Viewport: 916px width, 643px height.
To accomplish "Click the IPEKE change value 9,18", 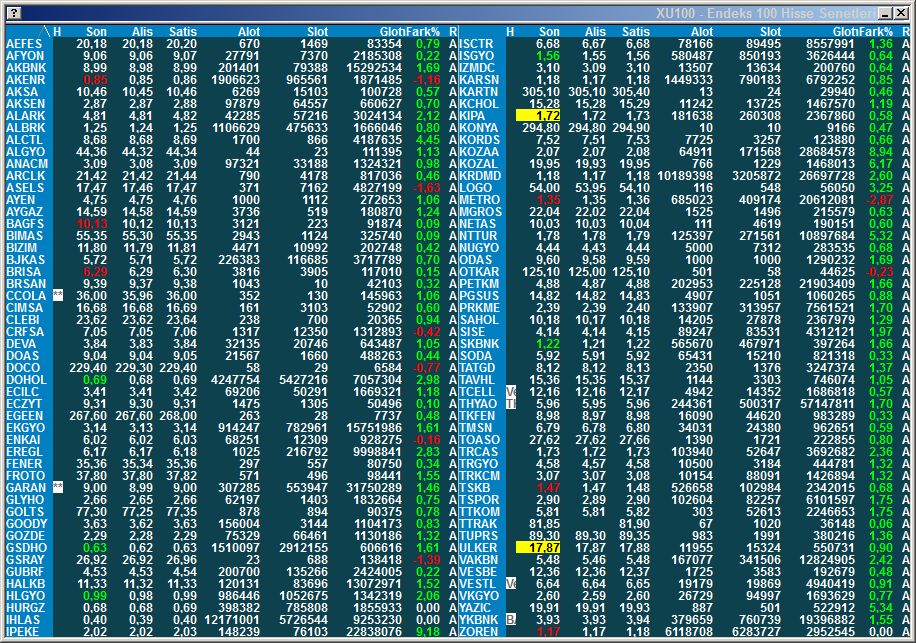I will click(428, 631).
